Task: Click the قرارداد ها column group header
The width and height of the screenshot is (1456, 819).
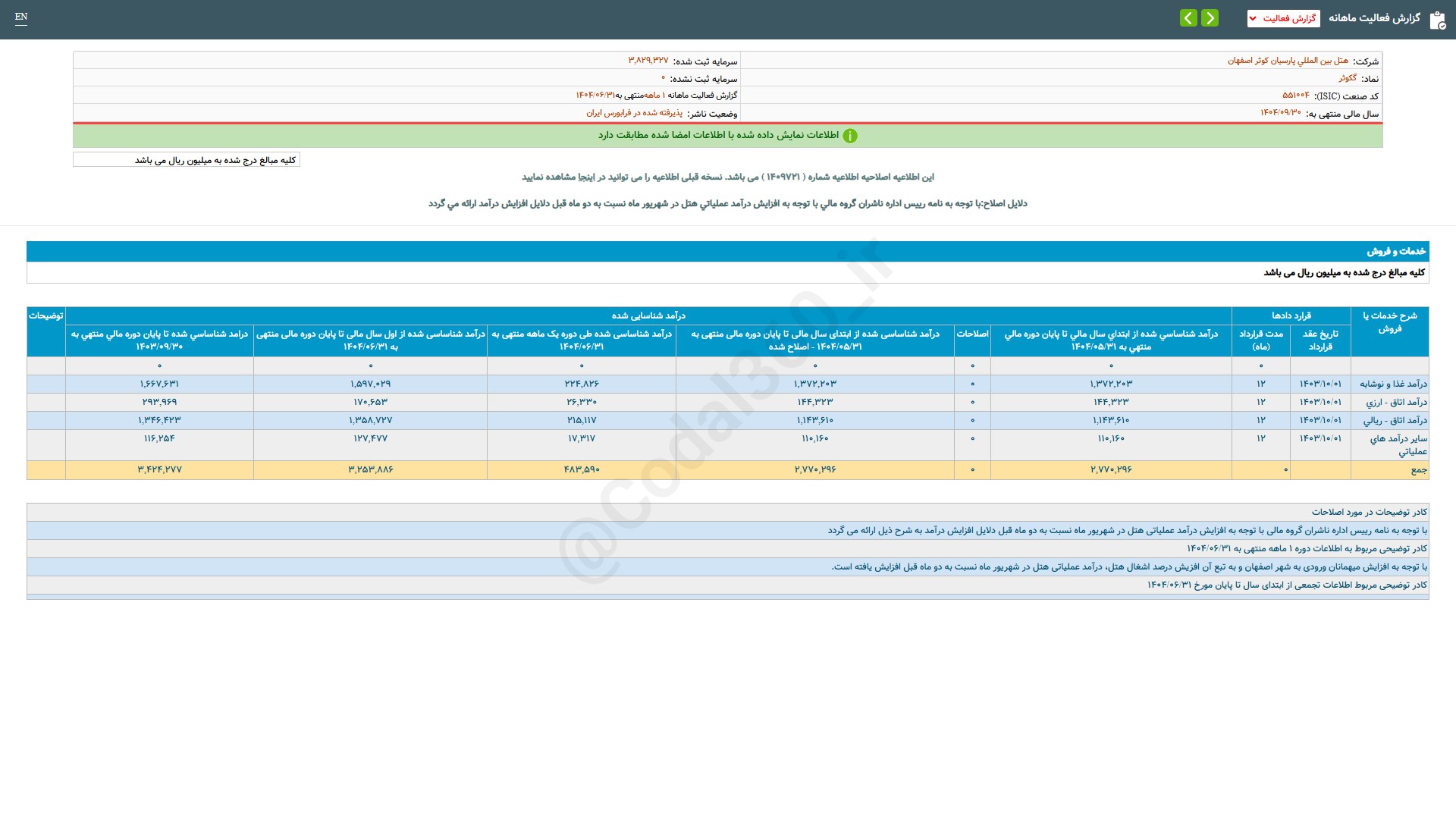Action: [x=1291, y=315]
